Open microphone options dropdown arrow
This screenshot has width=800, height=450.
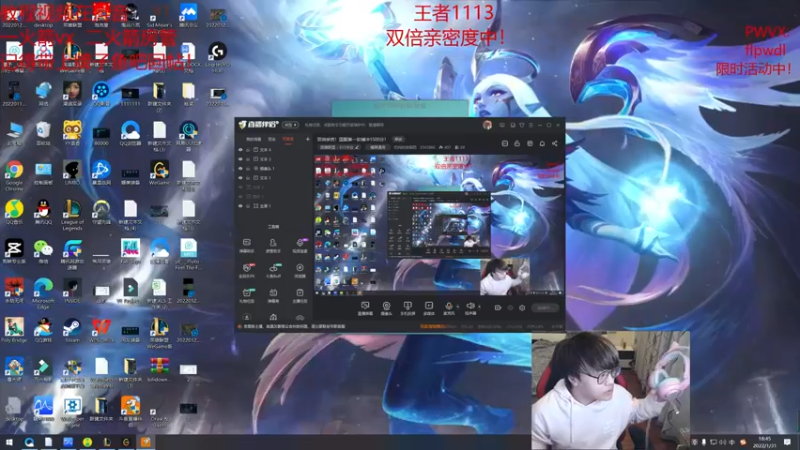(x=458, y=306)
